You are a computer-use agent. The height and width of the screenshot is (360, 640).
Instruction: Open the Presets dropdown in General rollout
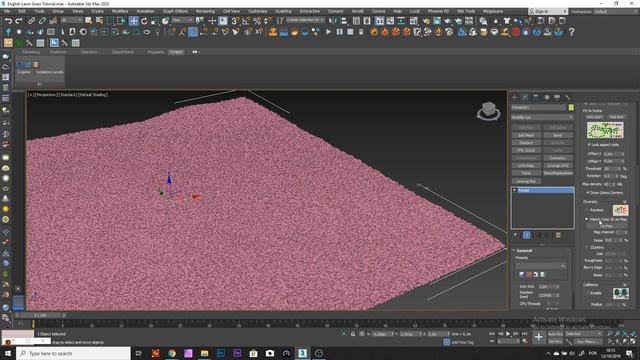541,266
